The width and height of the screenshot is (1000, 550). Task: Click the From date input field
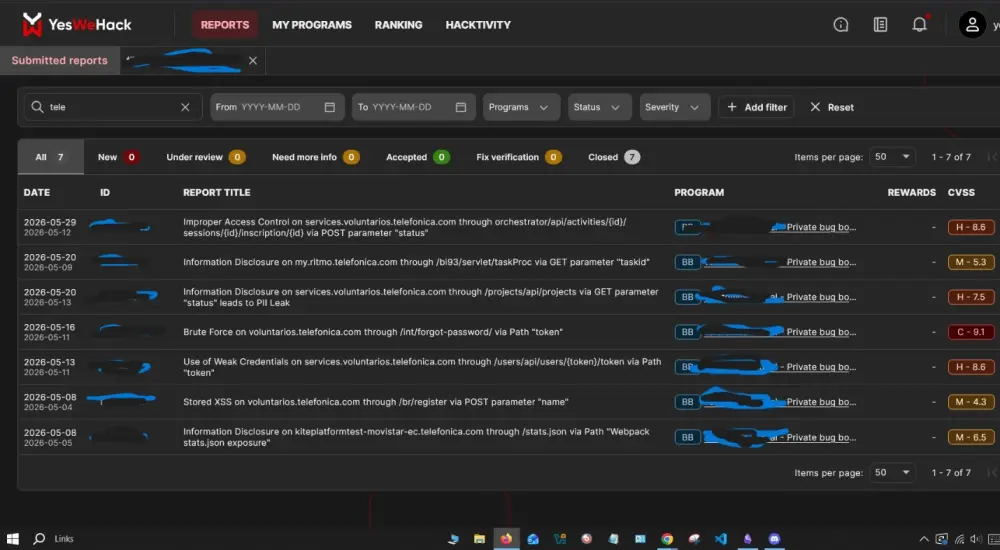[277, 107]
